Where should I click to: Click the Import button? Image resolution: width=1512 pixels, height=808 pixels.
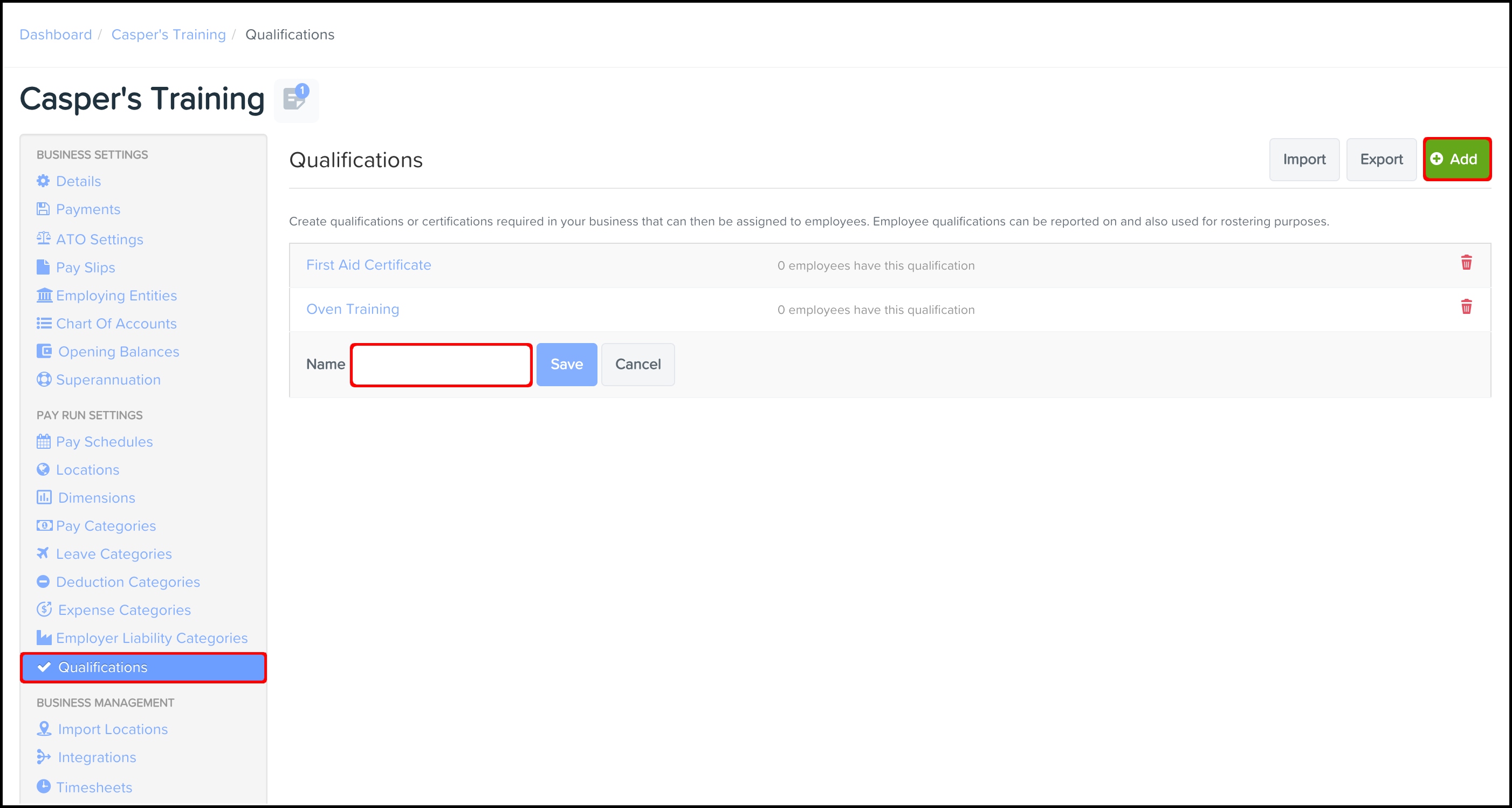click(1304, 160)
